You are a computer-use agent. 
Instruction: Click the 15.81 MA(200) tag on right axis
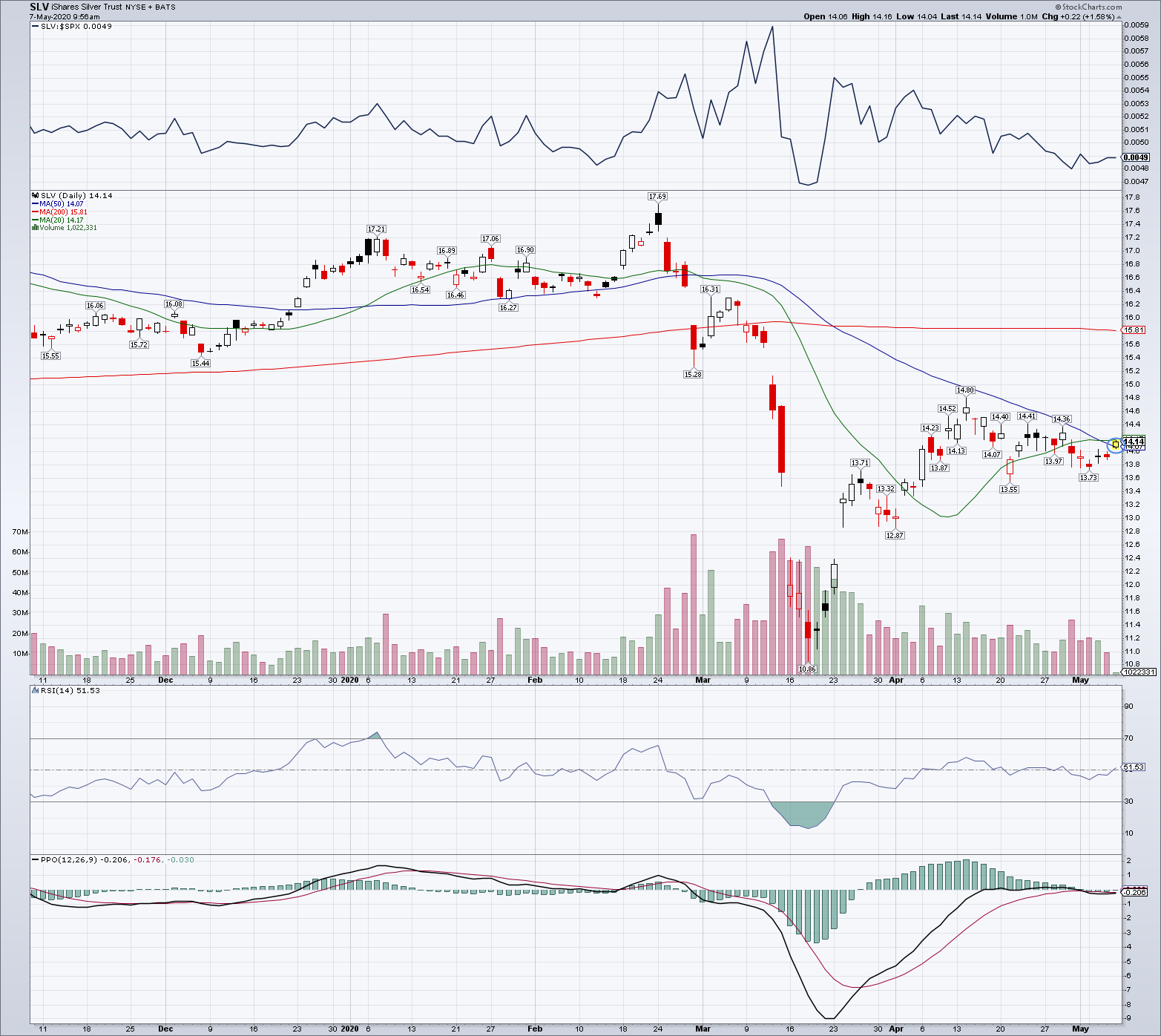click(1134, 330)
